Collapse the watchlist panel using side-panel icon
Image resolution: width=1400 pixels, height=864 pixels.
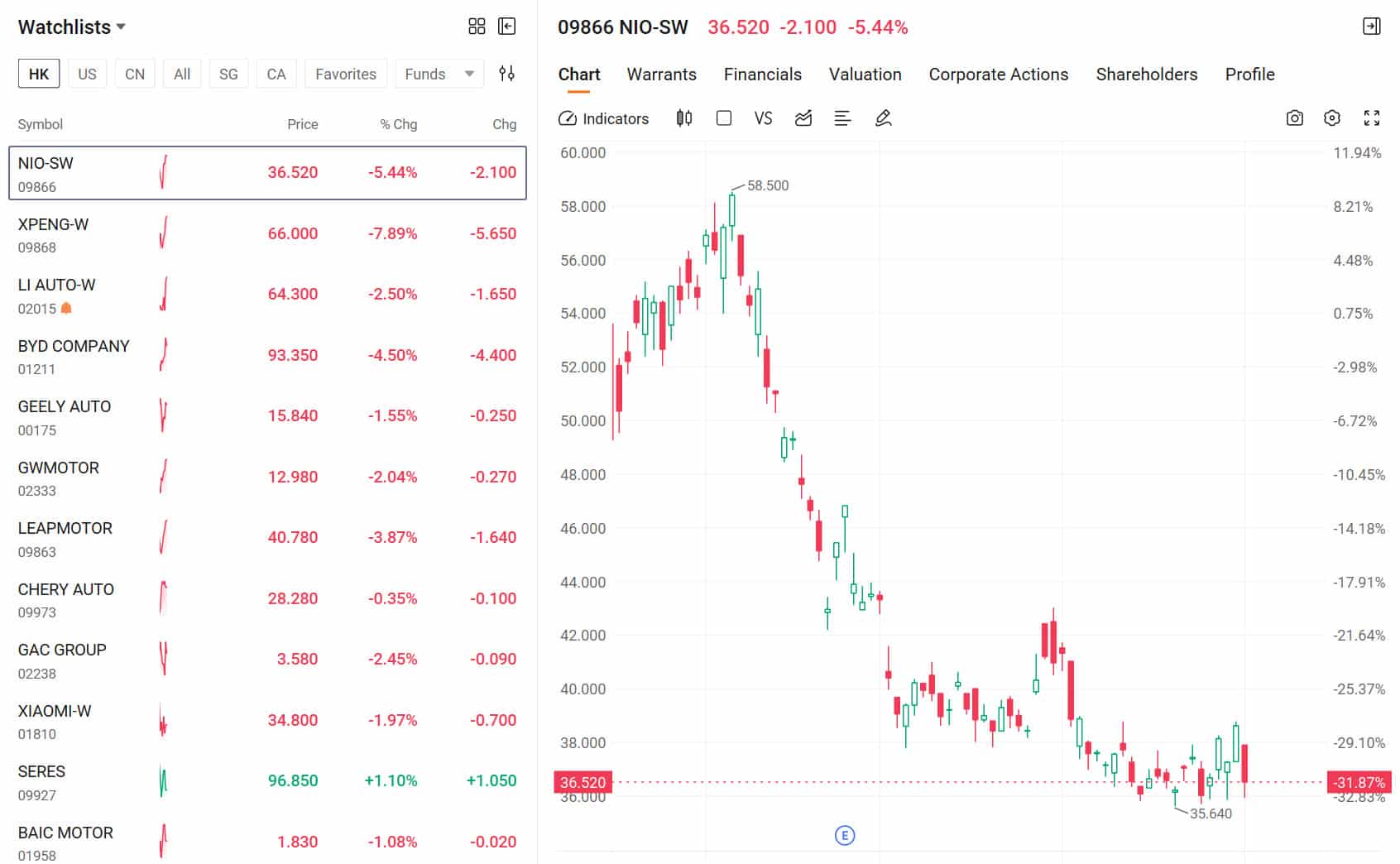tap(507, 26)
